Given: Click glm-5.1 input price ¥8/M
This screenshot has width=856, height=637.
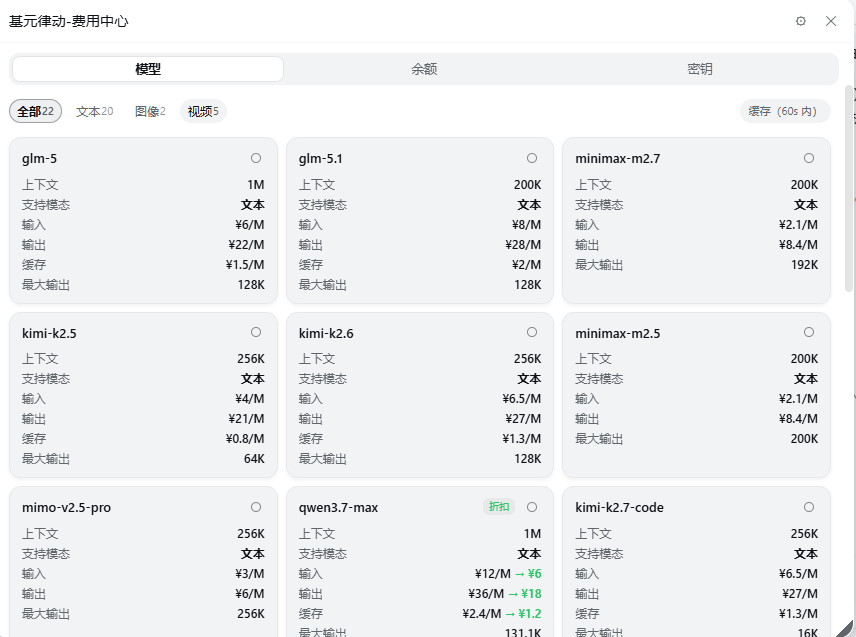Looking at the screenshot, I should [526, 225].
